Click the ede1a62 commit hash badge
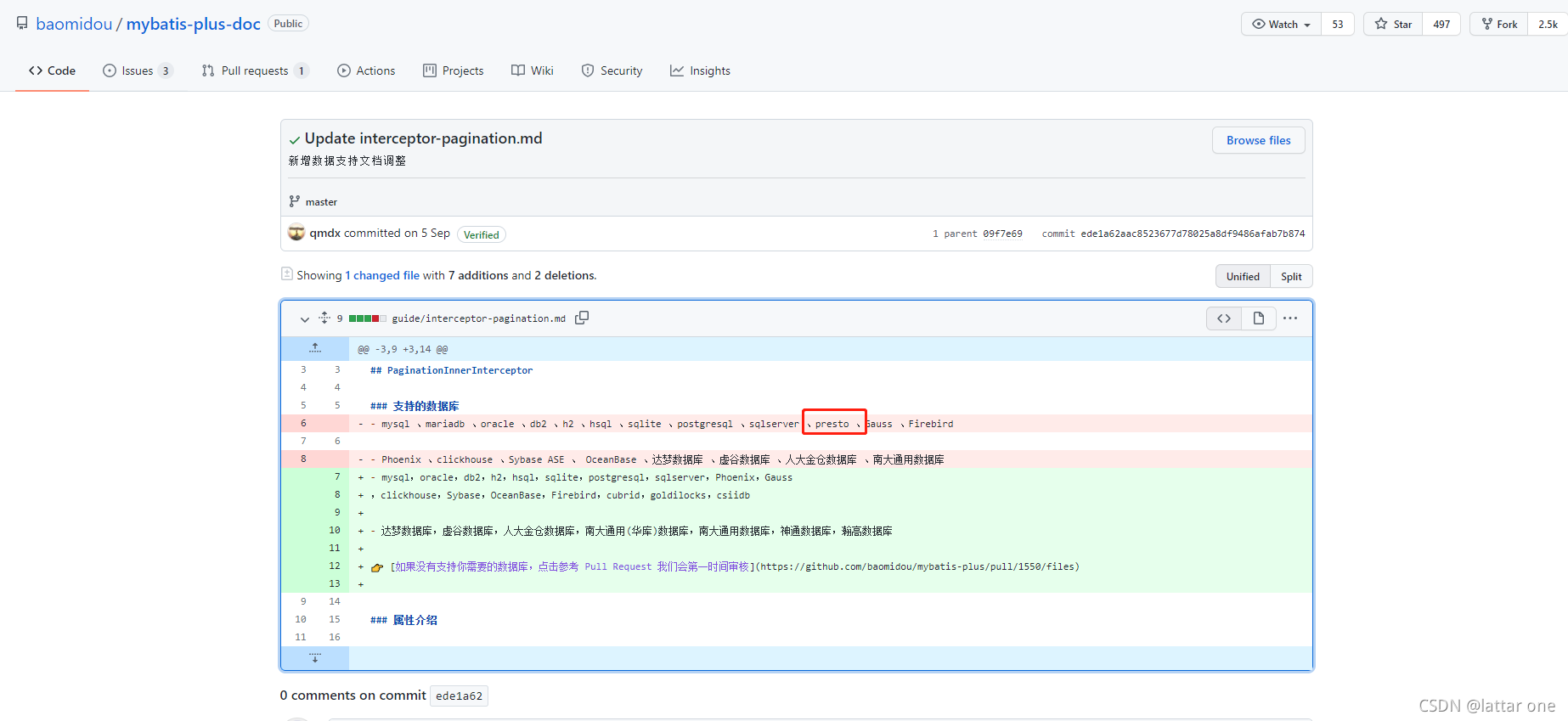Screen dimensions: 1568x721 459,696
